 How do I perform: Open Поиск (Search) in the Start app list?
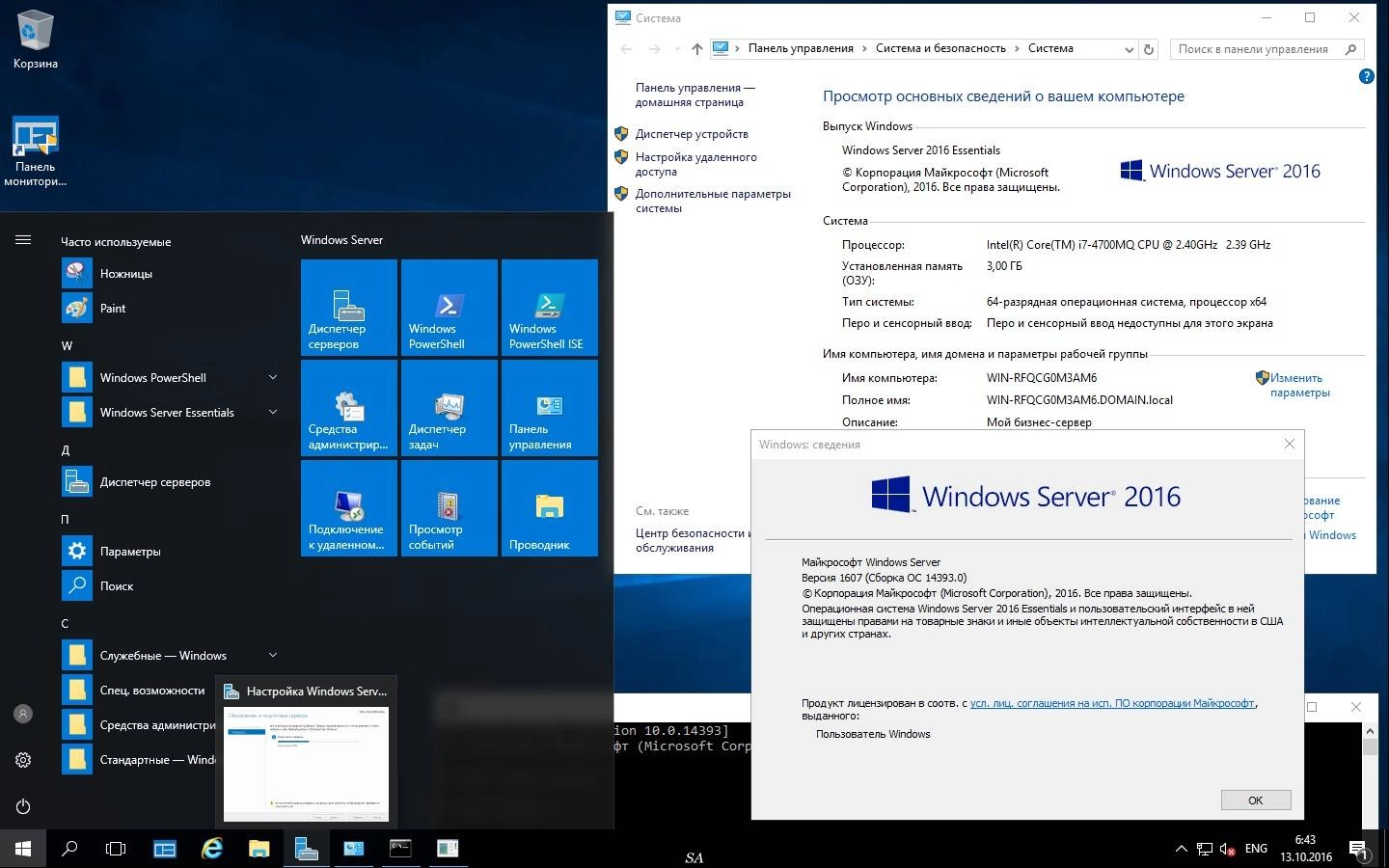(172, 586)
